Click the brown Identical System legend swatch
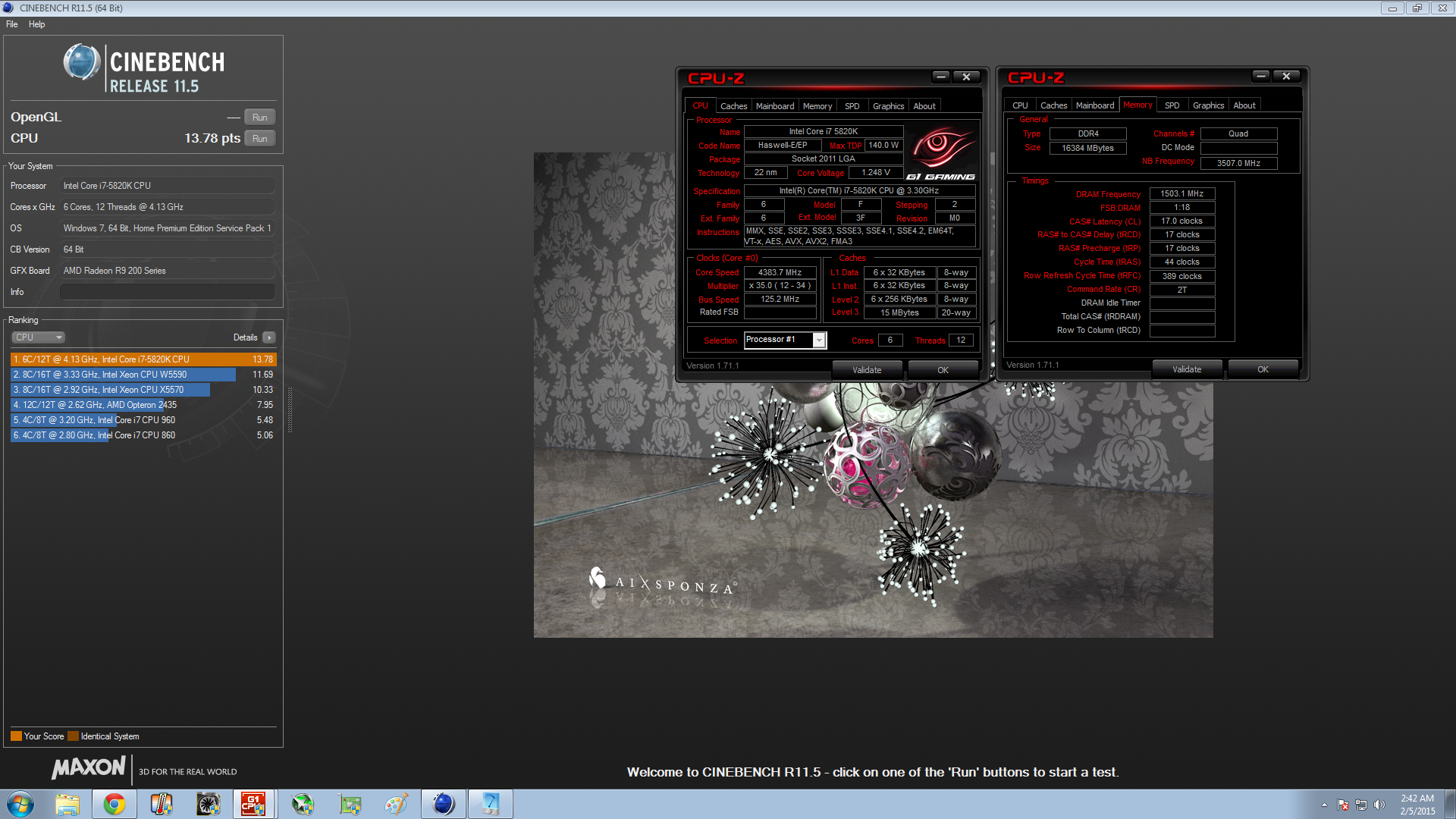Viewport: 1456px width, 819px height. coord(73,736)
